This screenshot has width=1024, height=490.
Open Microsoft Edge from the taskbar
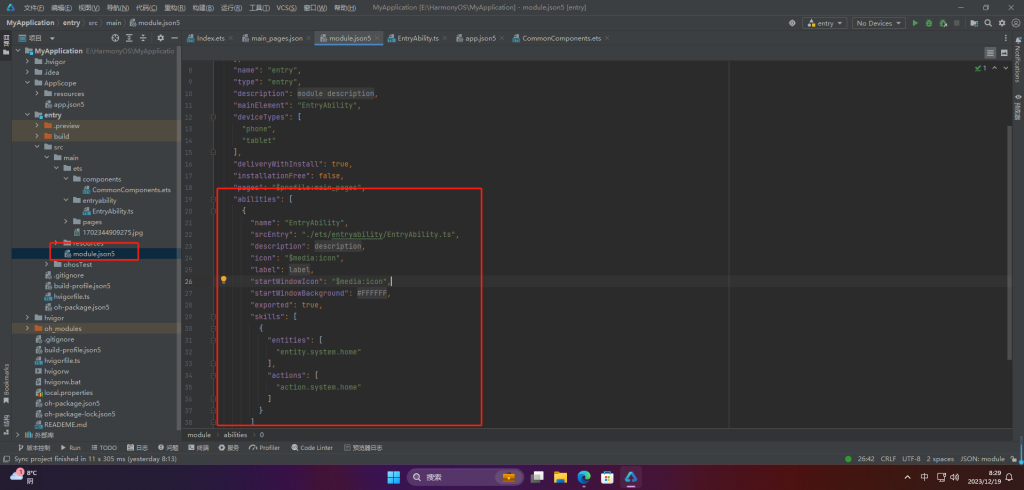coord(583,477)
